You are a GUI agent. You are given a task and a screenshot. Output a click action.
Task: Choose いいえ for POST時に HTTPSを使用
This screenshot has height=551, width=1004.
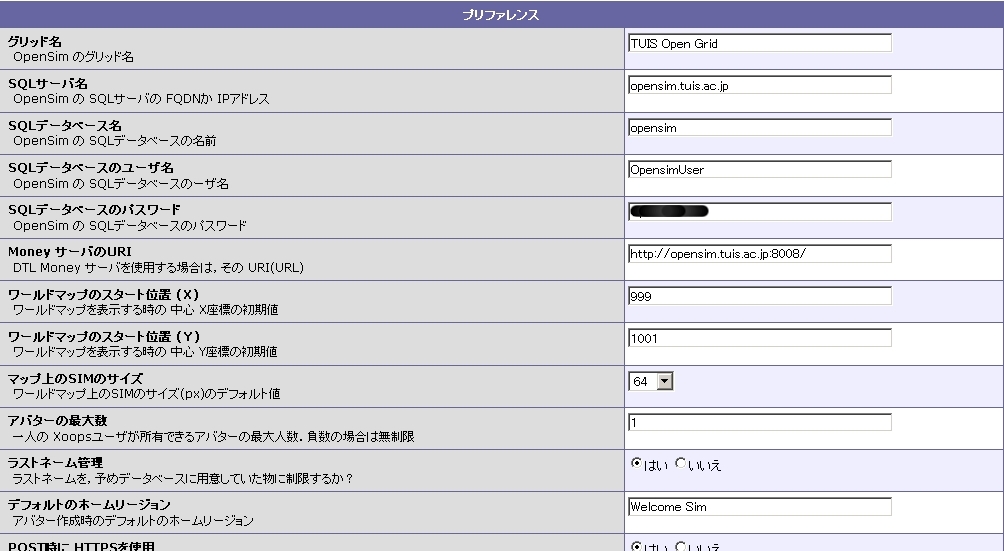[681, 547]
